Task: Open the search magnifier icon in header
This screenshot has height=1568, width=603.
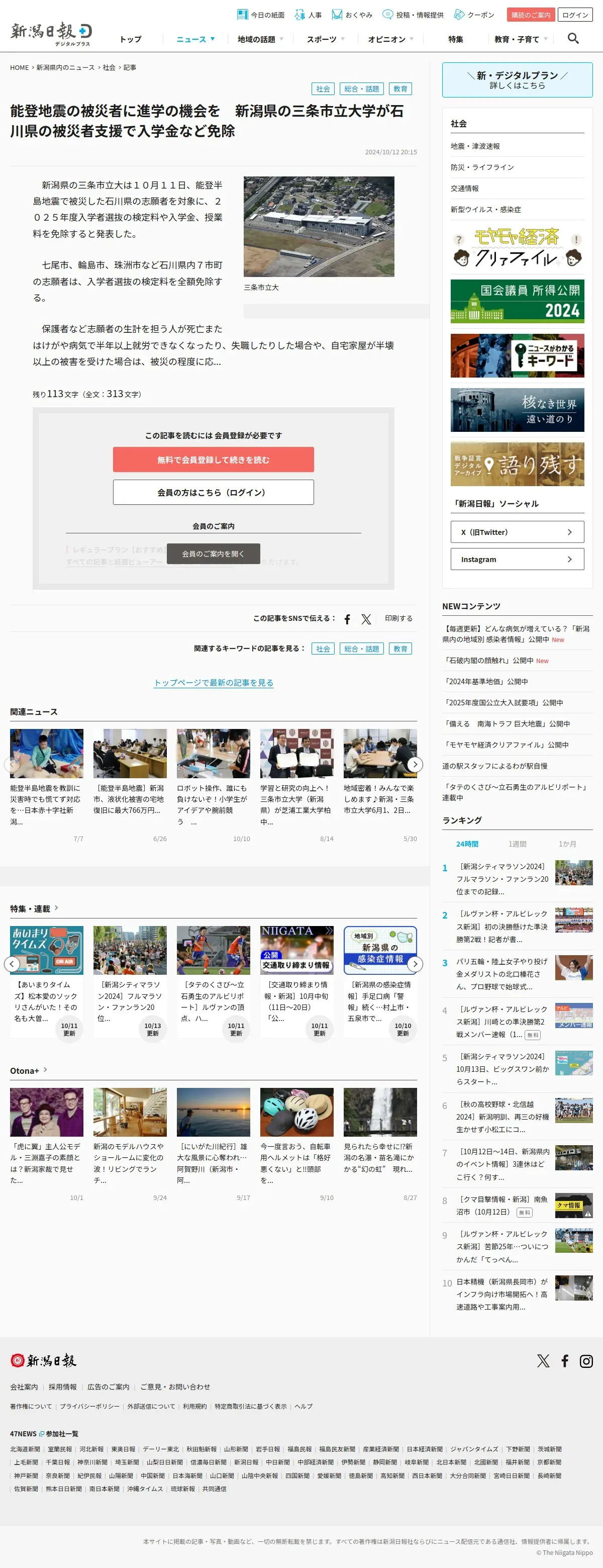Action: 572,38
